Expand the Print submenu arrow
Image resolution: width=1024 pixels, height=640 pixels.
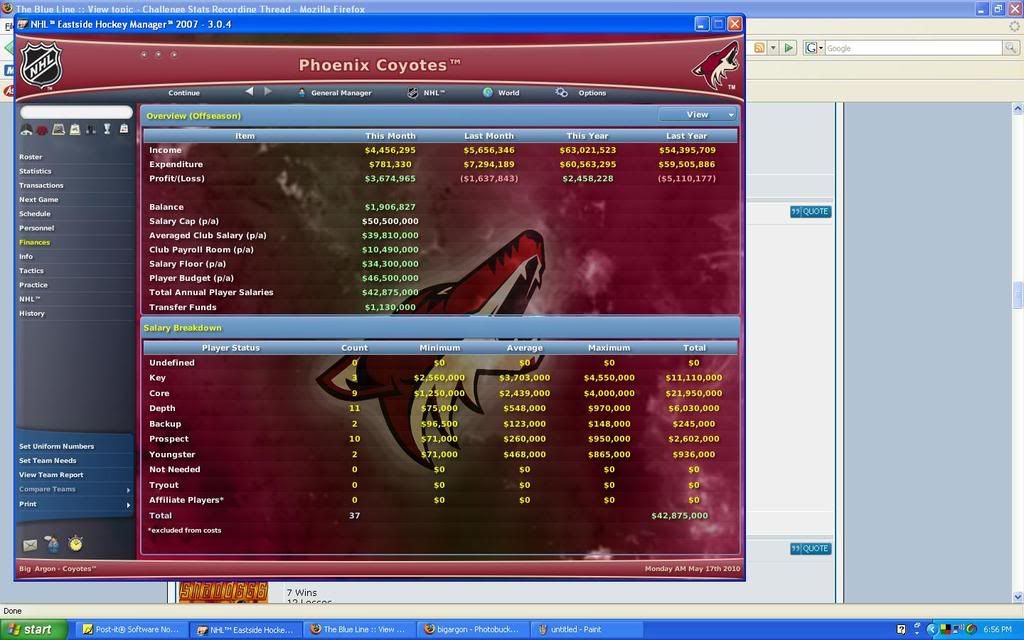click(128, 504)
